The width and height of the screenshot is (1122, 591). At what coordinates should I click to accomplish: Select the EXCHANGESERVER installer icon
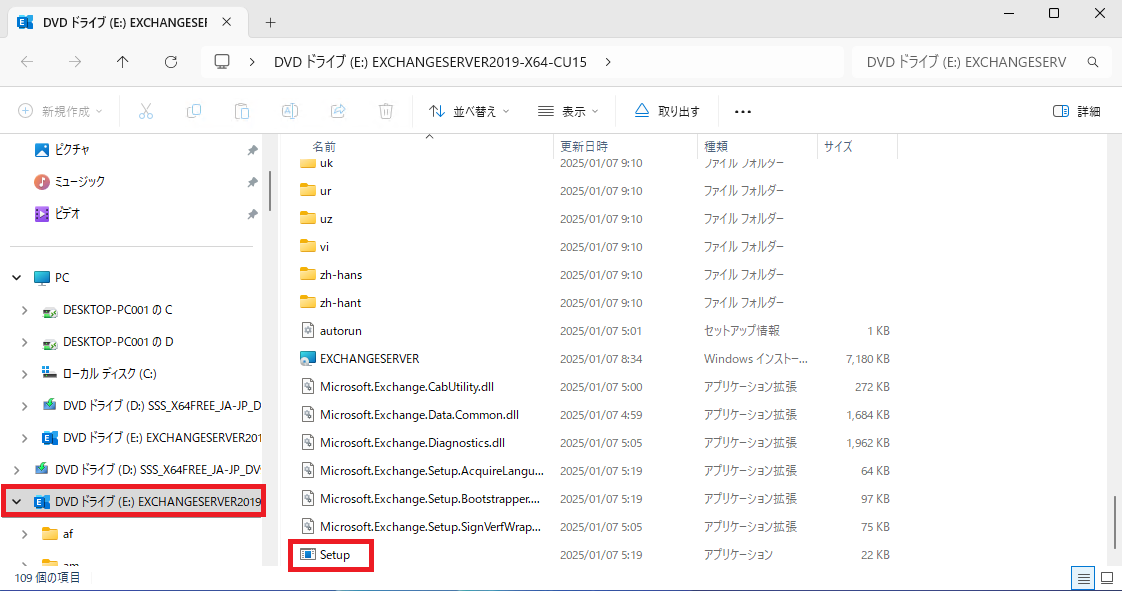point(308,358)
